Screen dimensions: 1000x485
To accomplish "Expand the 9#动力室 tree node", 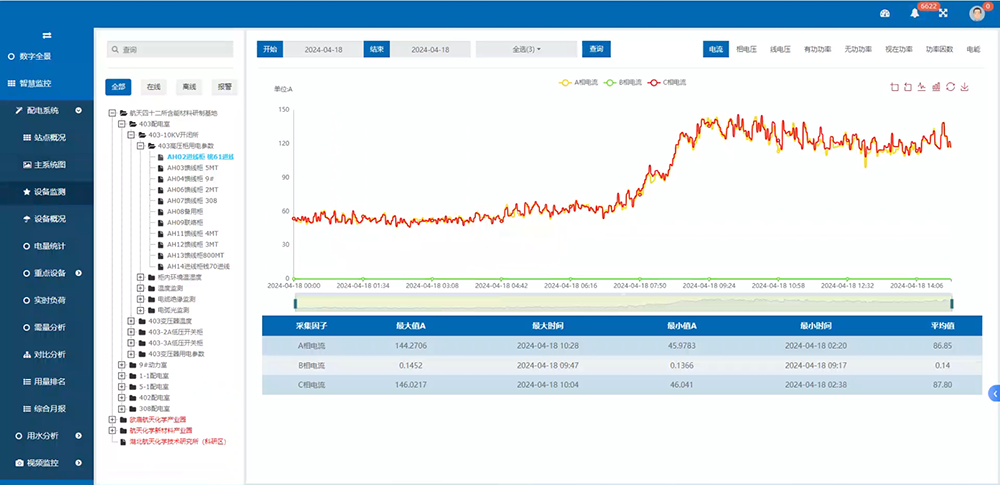I will tap(122, 365).
